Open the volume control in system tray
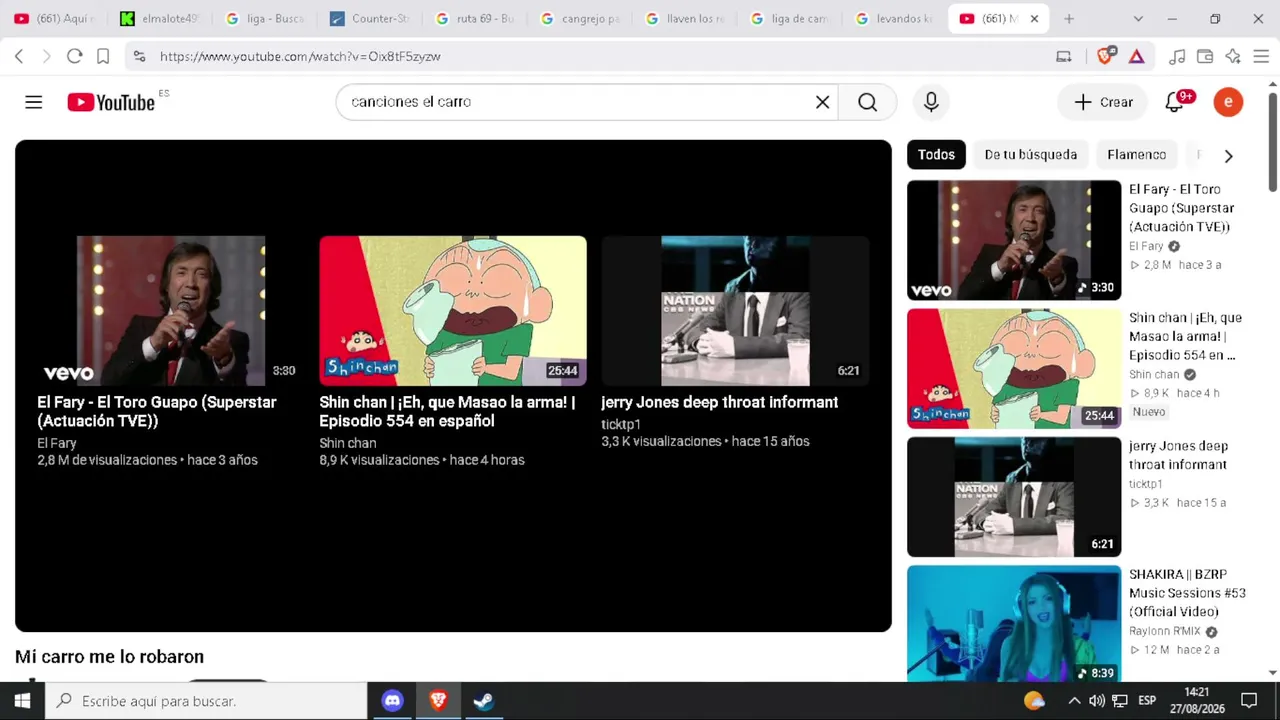This screenshot has width=1280, height=720. (1097, 701)
